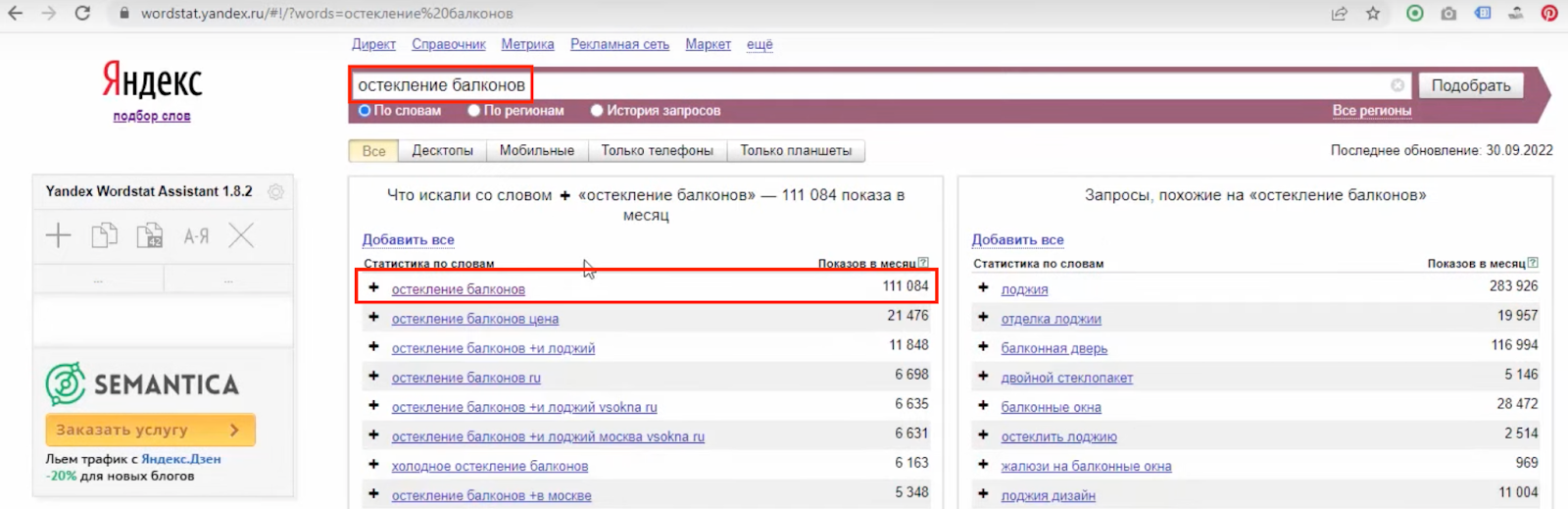Select the 'История запросов' radio button
This screenshot has height=509, width=1568.
pos(597,111)
